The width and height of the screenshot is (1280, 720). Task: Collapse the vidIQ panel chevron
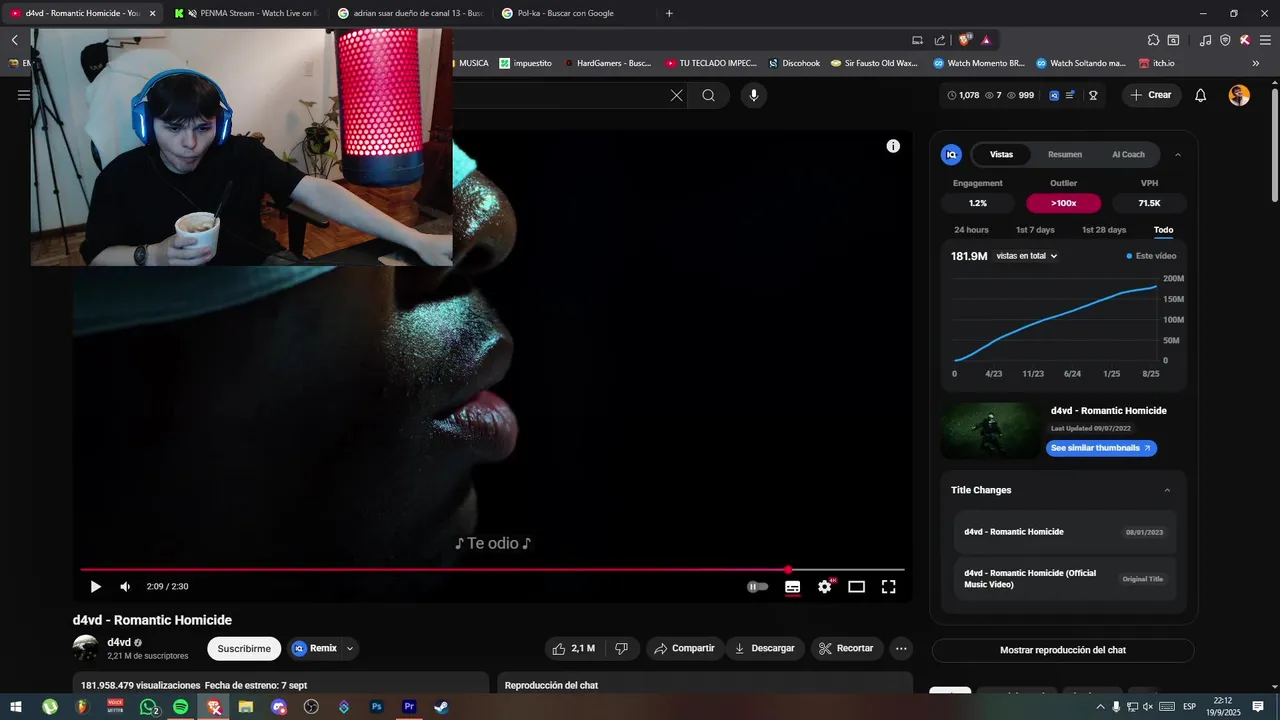pos(1178,155)
